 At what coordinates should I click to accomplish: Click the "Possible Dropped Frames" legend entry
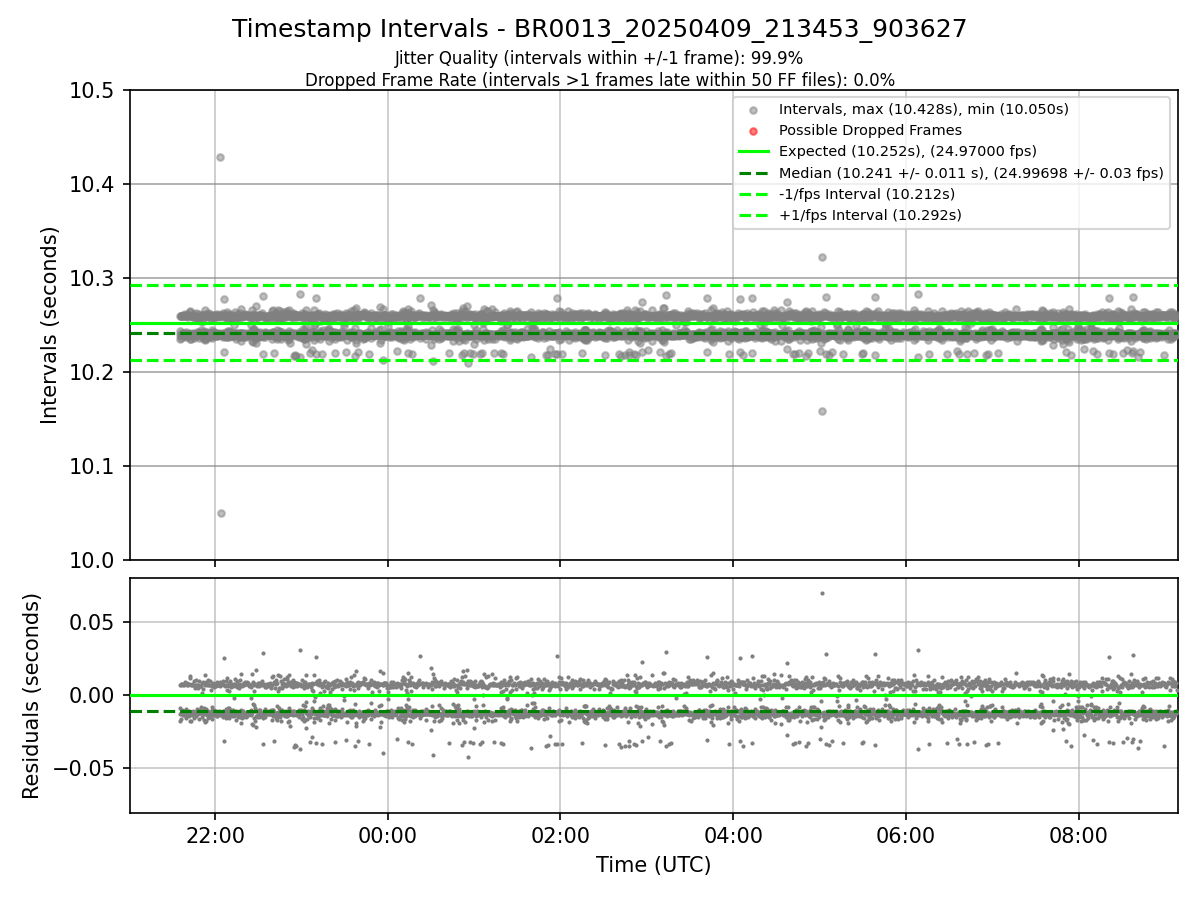[870, 130]
